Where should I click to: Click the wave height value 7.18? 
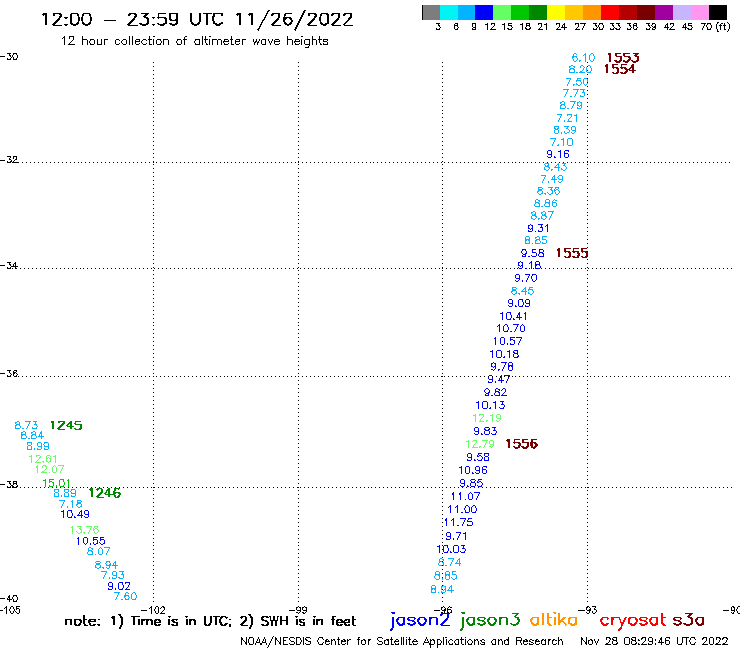[x=70, y=504]
